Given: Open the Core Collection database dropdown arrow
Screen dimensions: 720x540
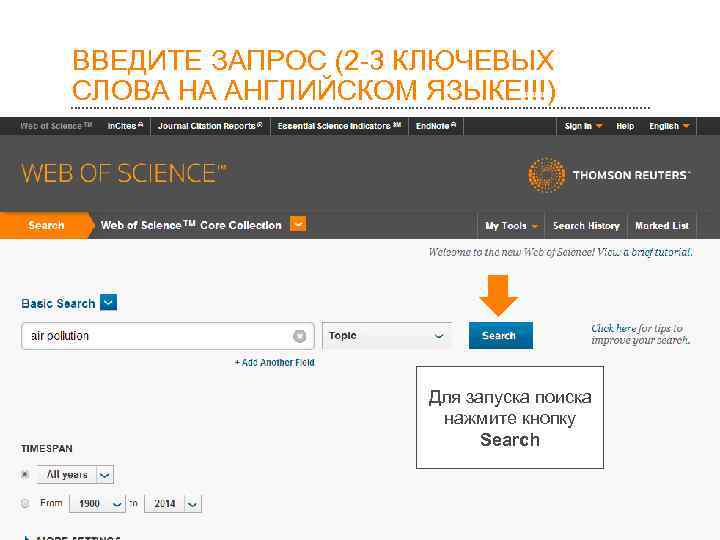Looking at the screenshot, I should [x=298, y=225].
